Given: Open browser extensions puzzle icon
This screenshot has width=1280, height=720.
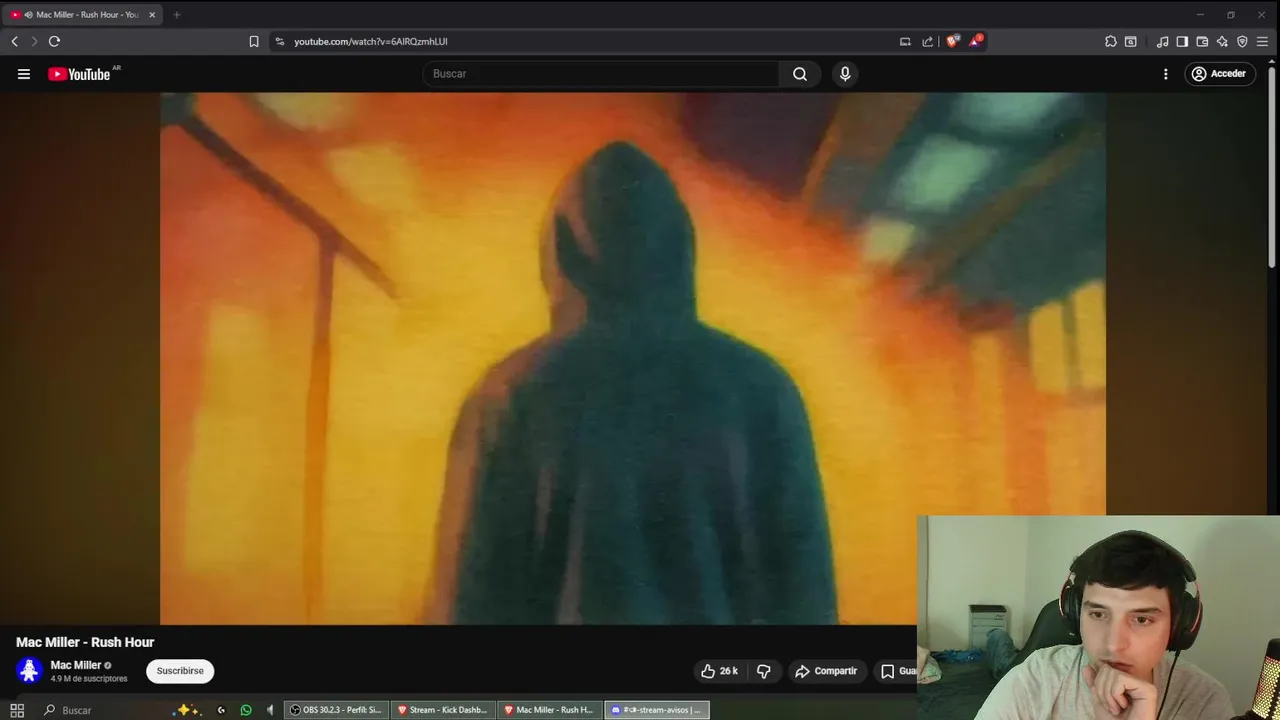Looking at the screenshot, I should (x=1111, y=41).
